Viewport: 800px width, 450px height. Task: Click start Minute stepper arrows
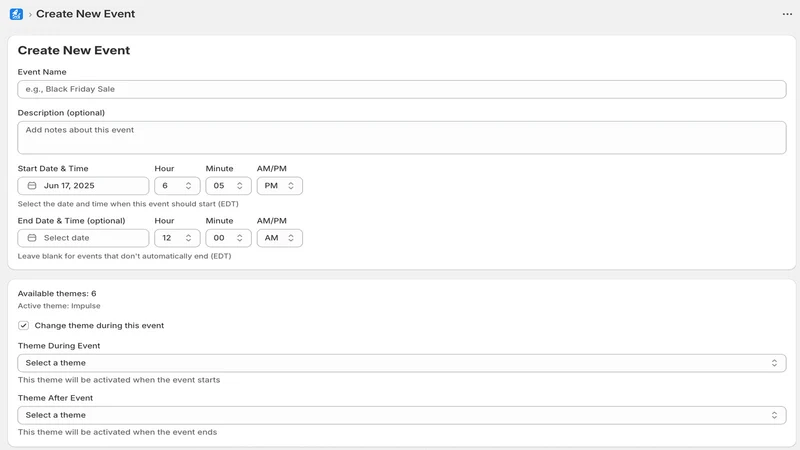coord(239,186)
